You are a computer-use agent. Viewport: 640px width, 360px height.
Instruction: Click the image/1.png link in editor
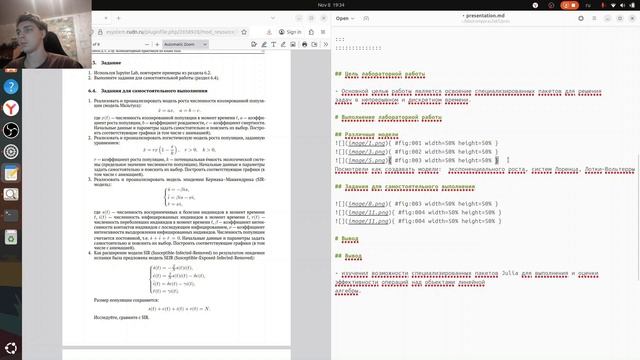[x=367, y=143]
